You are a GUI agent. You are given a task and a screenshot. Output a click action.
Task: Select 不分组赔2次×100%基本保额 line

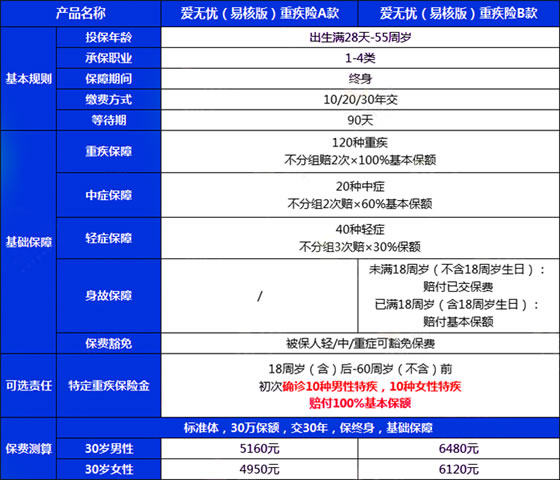point(360,160)
